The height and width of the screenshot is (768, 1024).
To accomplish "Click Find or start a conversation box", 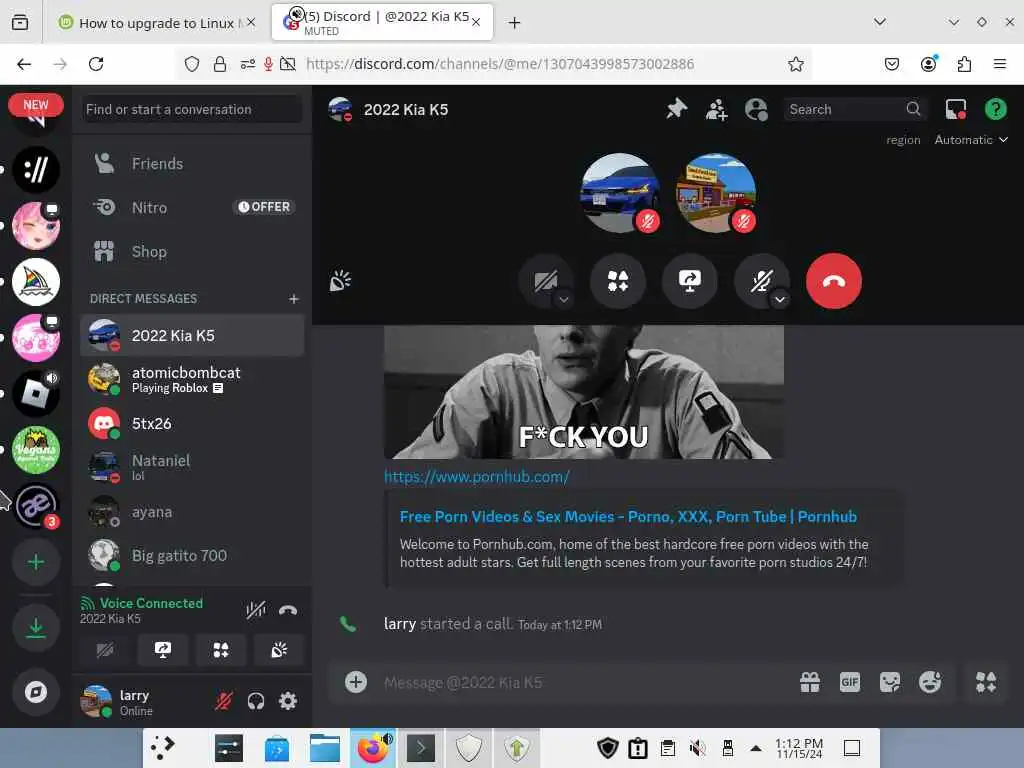I will click(x=192, y=109).
